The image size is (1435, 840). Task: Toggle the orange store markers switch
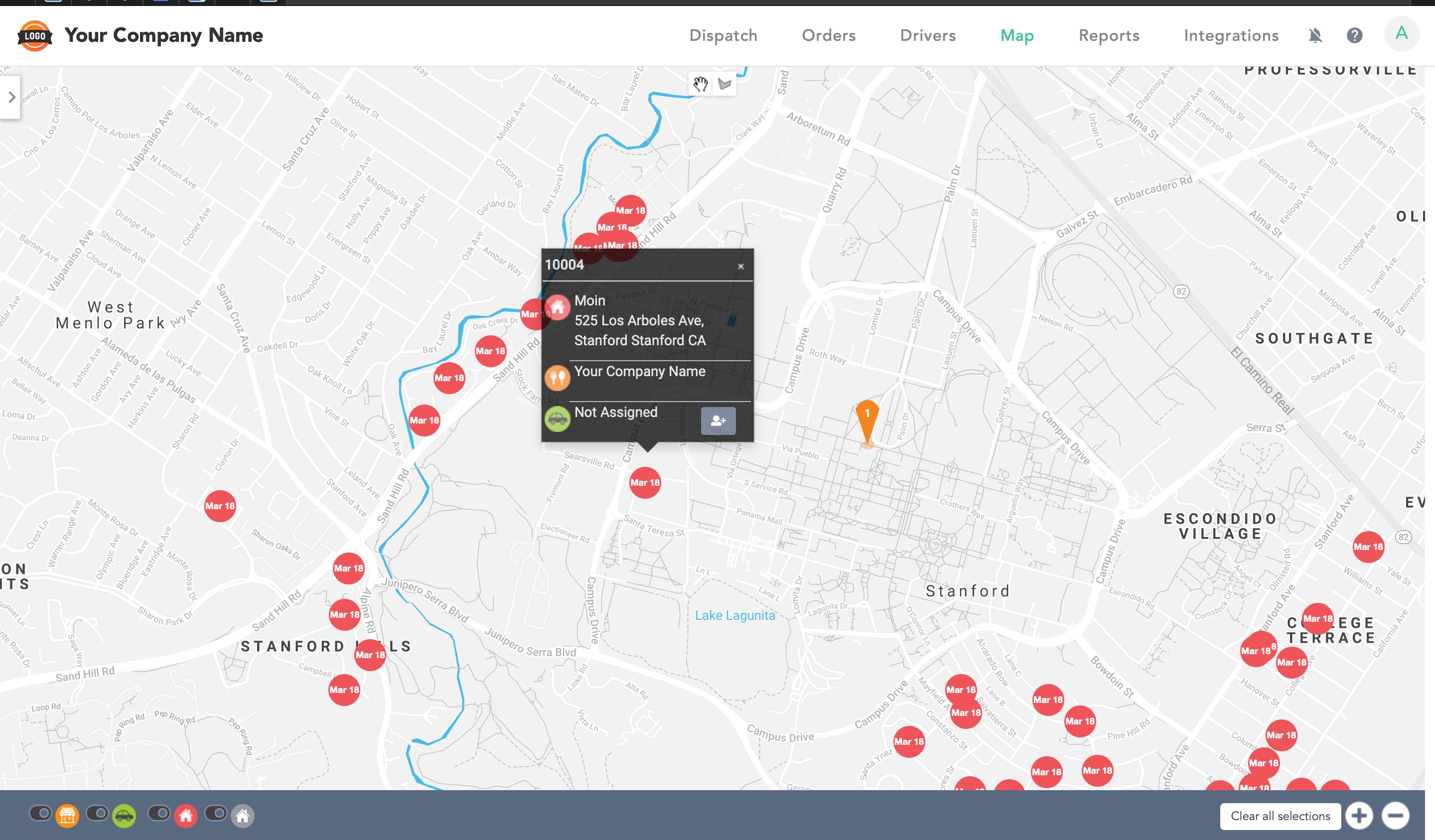[40, 813]
